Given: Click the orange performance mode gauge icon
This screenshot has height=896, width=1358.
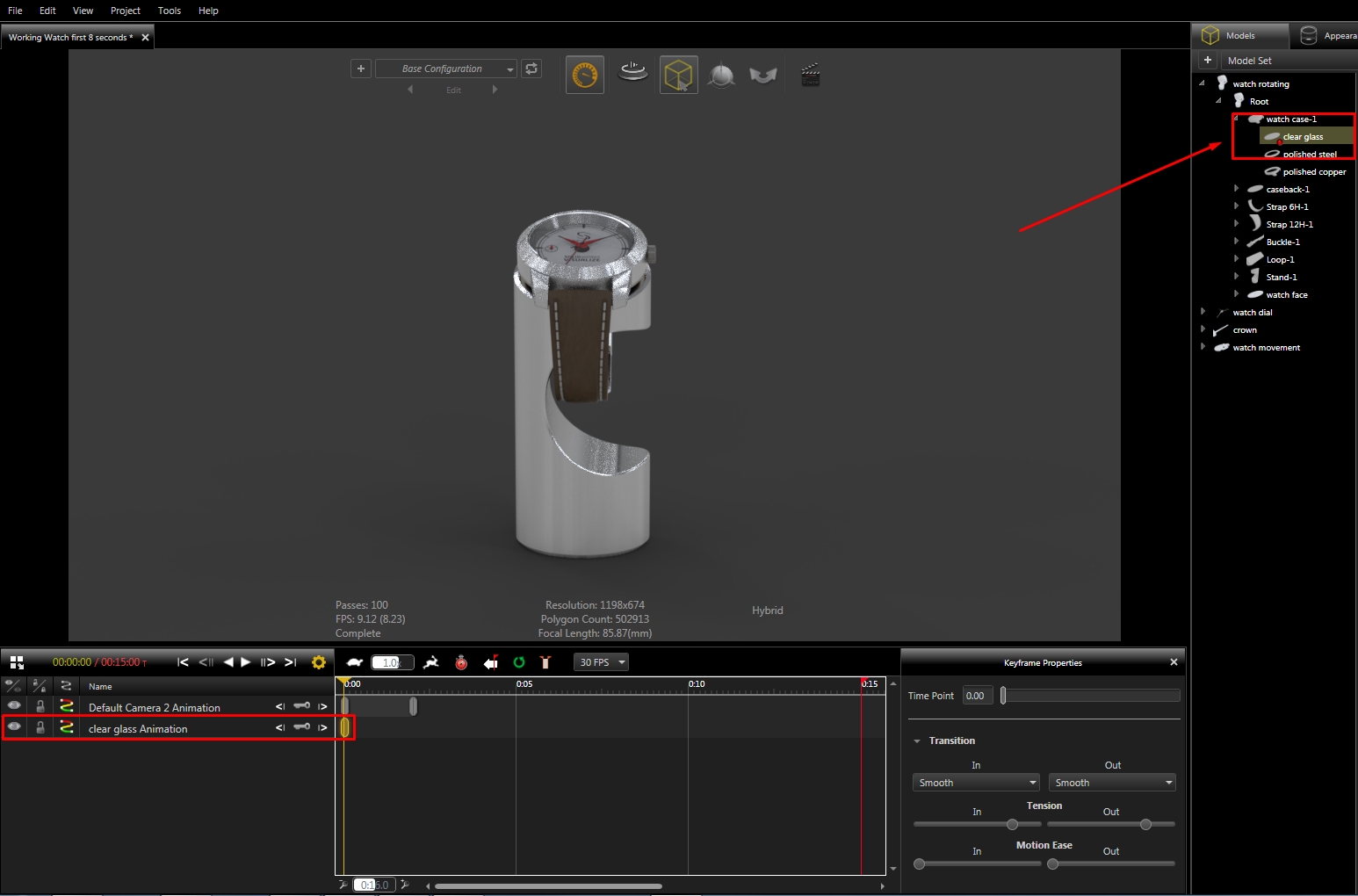Looking at the screenshot, I should click(x=584, y=75).
